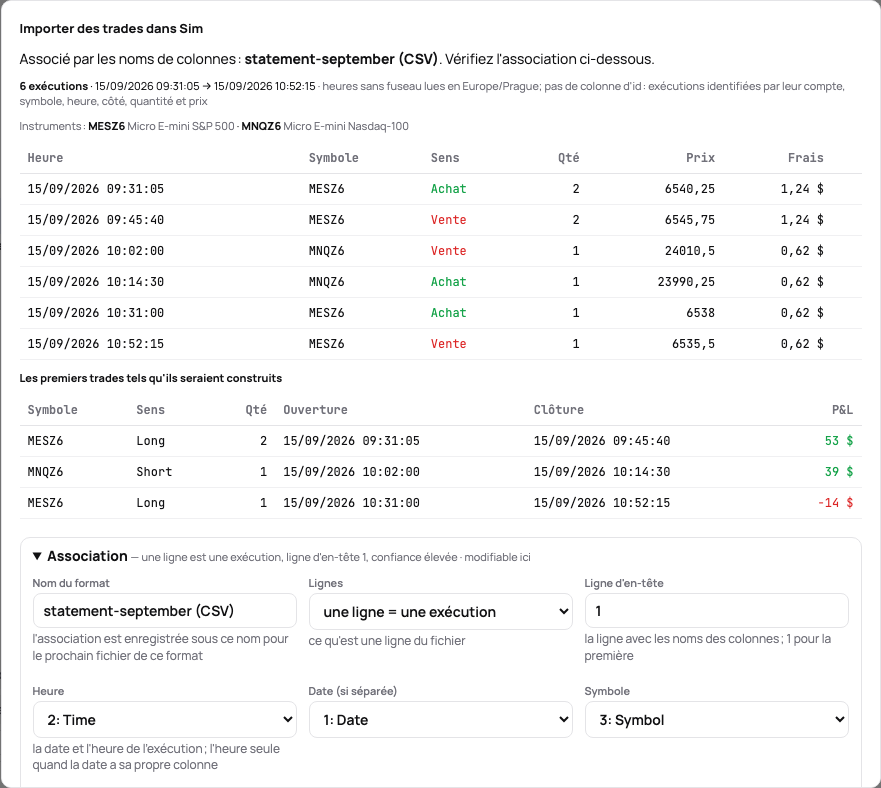Click the Prix column header
The height and width of the screenshot is (788, 881).
700,158
